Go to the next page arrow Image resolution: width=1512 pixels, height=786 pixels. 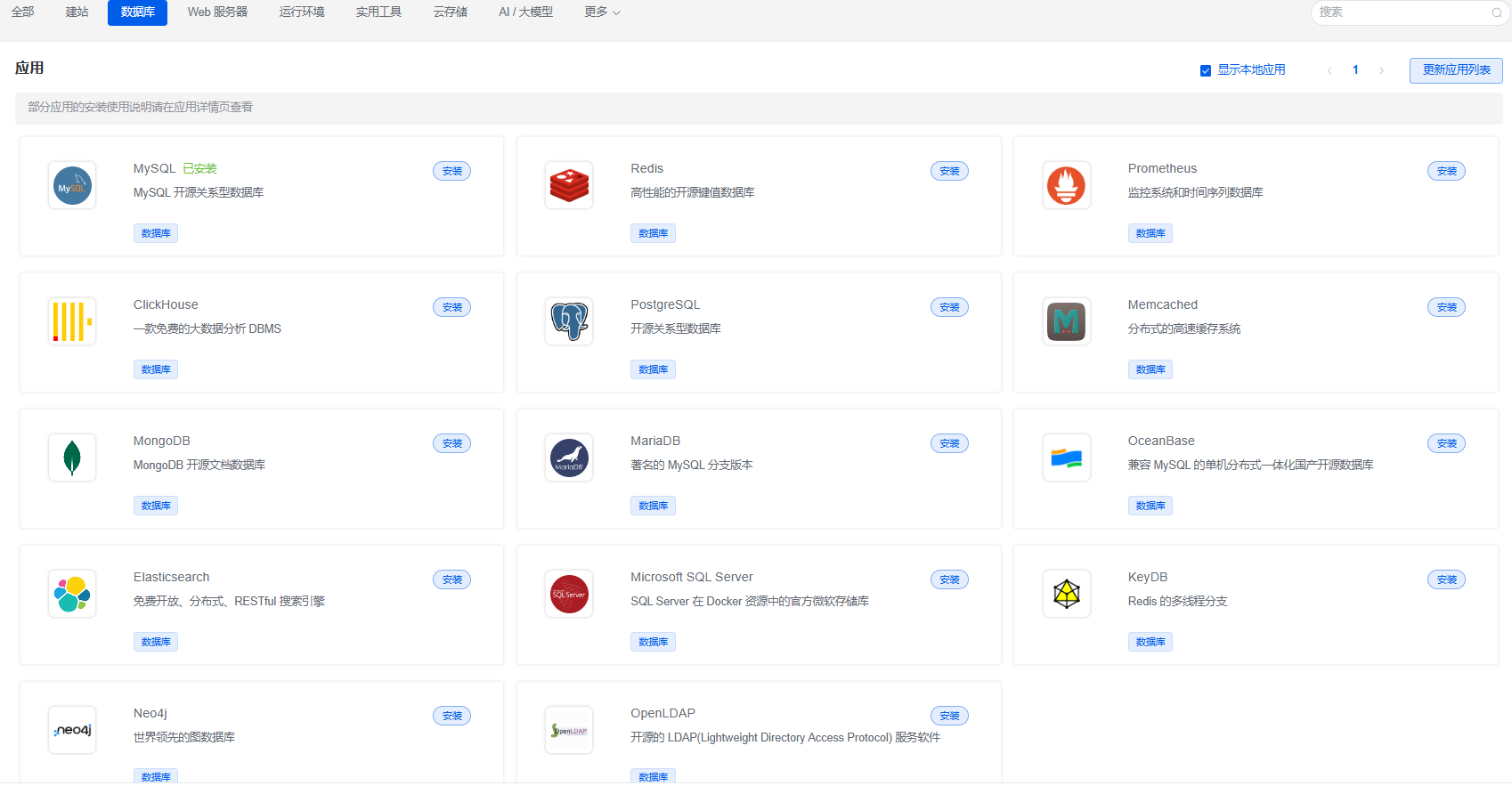pyautogui.click(x=1381, y=70)
